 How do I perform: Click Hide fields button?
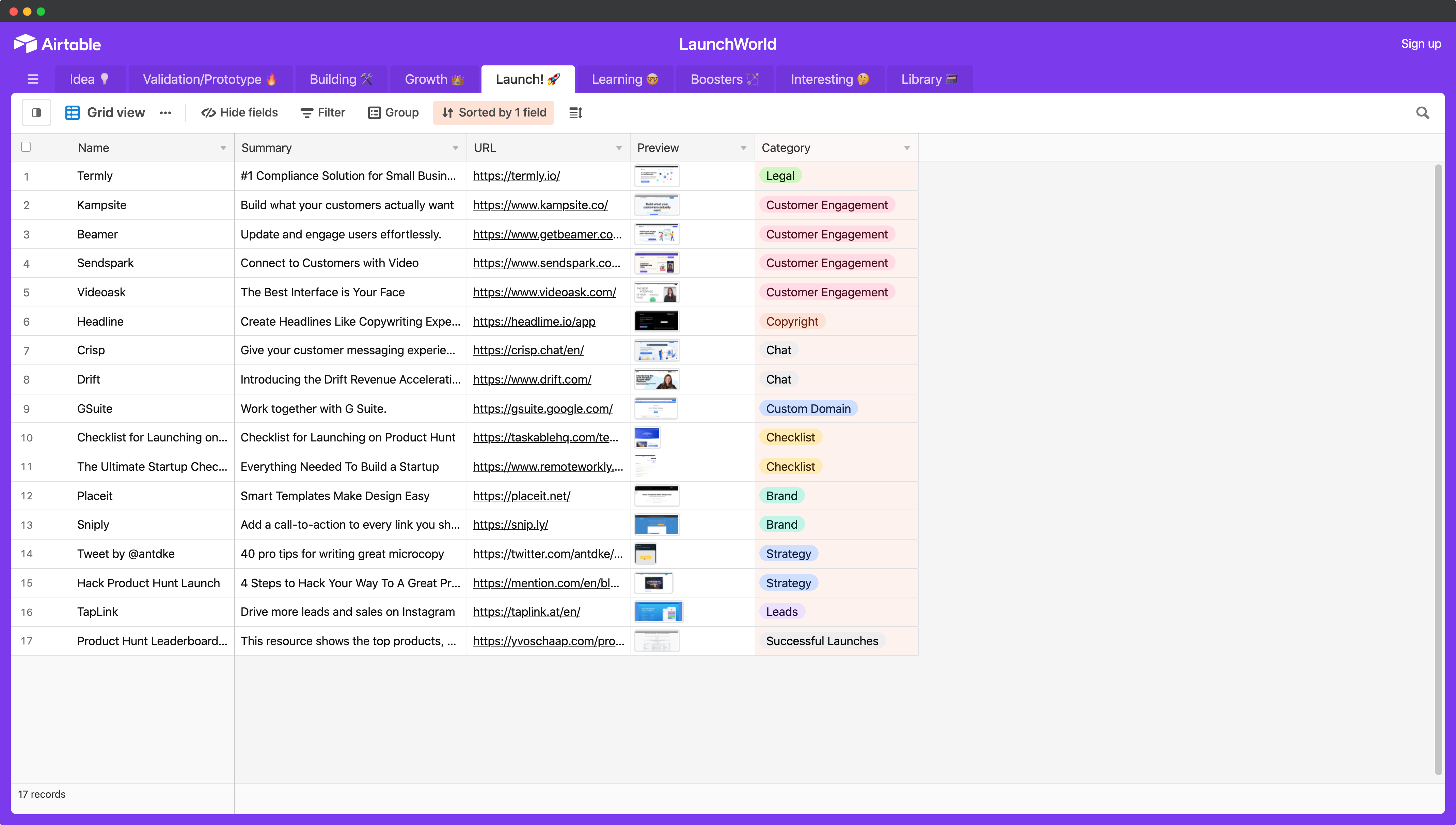[x=240, y=113]
